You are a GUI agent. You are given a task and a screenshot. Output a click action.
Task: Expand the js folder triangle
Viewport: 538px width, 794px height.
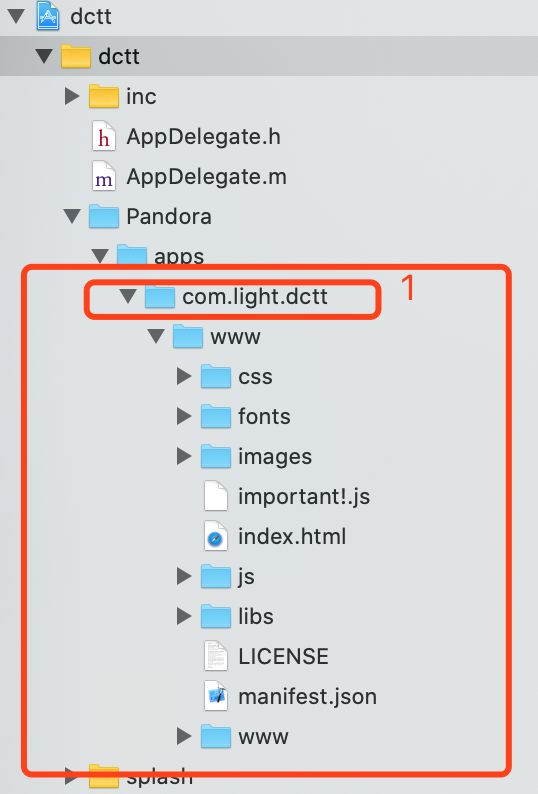pos(184,576)
